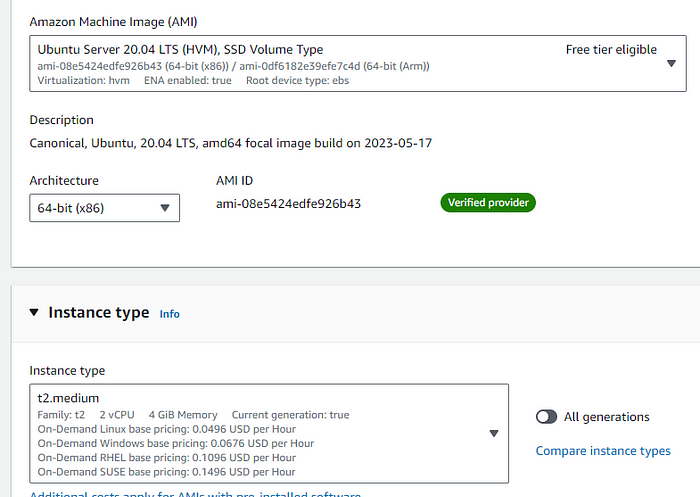Viewport: 700px width, 497px height.
Task: Click the Canonical Ubuntu 20.04 description text
Action: [x=231, y=143]
